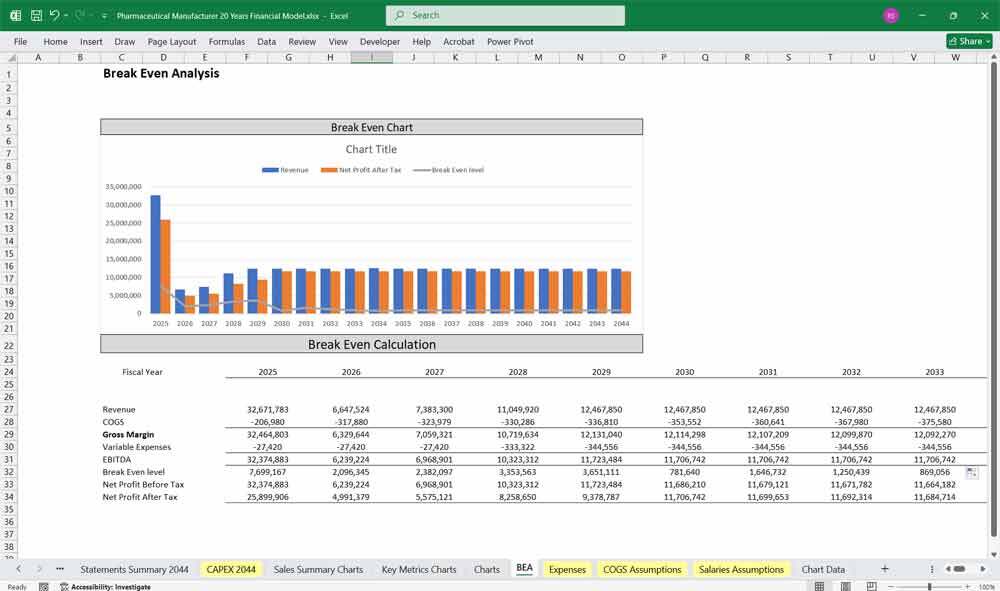Open the New Sheet plus icon
The height and width of the screenshot is (591, 1000).
click(x=884, y=568)
